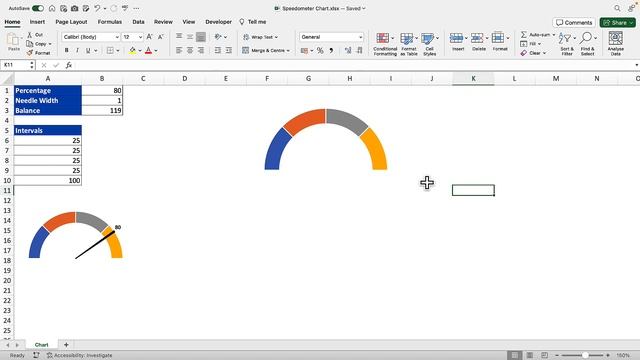Toggle middle vertical alignment
This screenshot has height=360, width=640.
click(190, 37)
